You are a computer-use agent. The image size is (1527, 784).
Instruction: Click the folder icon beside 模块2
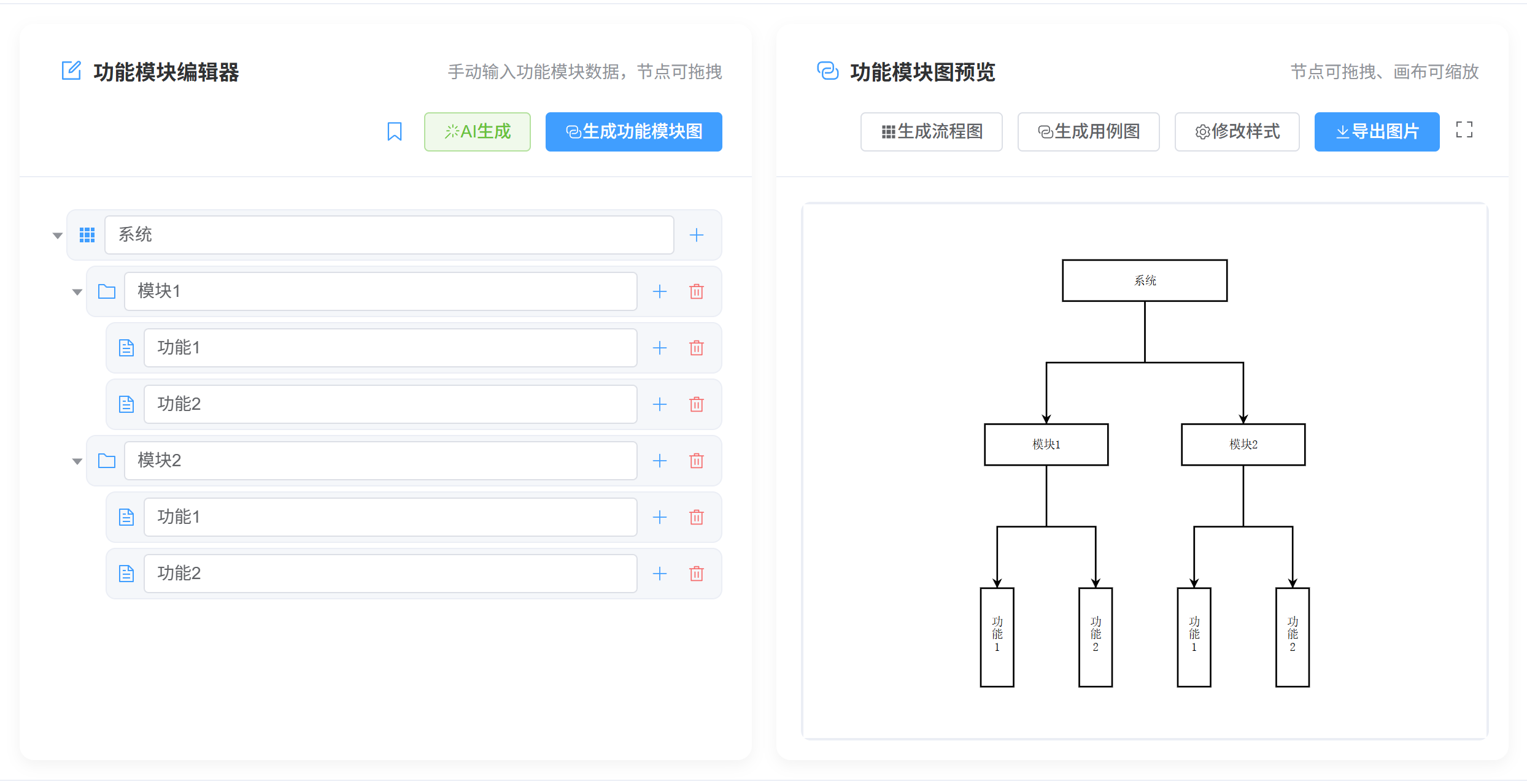pyautogui.click(x=107, y=461)
